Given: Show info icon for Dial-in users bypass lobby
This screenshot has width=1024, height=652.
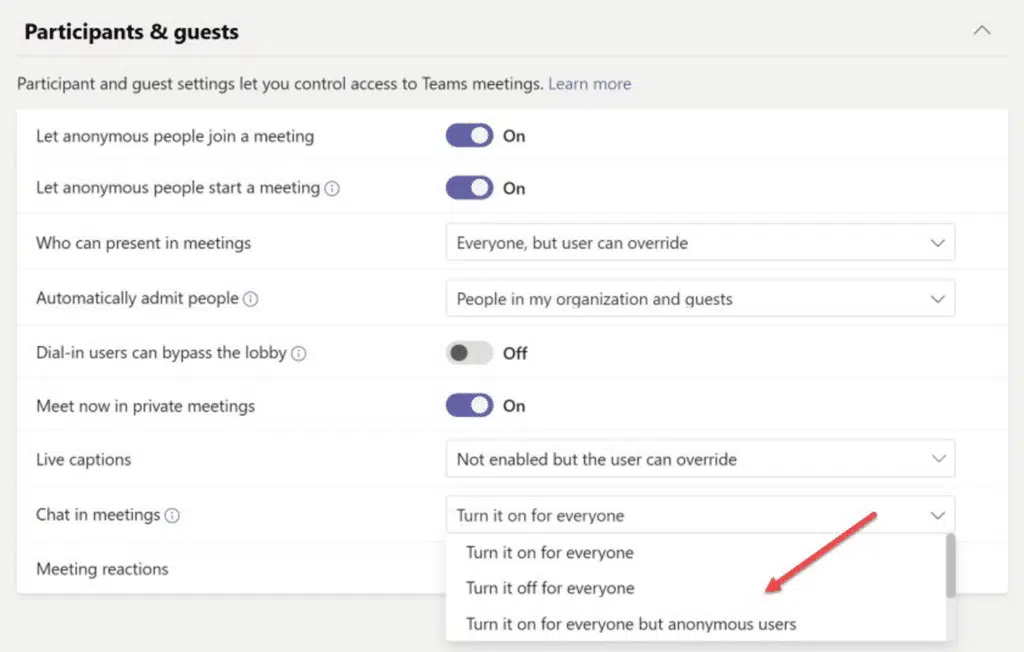Looking at the screenshot, I should pos(298,353).
